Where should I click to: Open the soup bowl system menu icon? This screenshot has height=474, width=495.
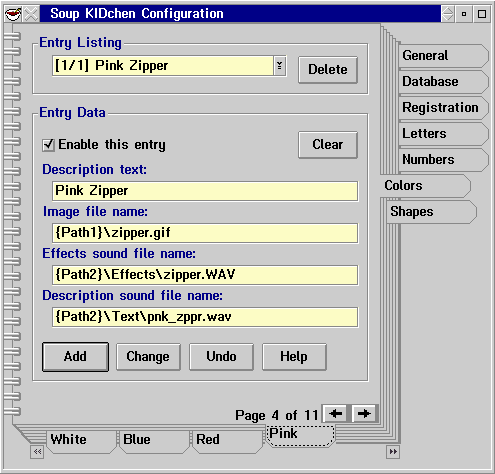[x=14, y=14]
